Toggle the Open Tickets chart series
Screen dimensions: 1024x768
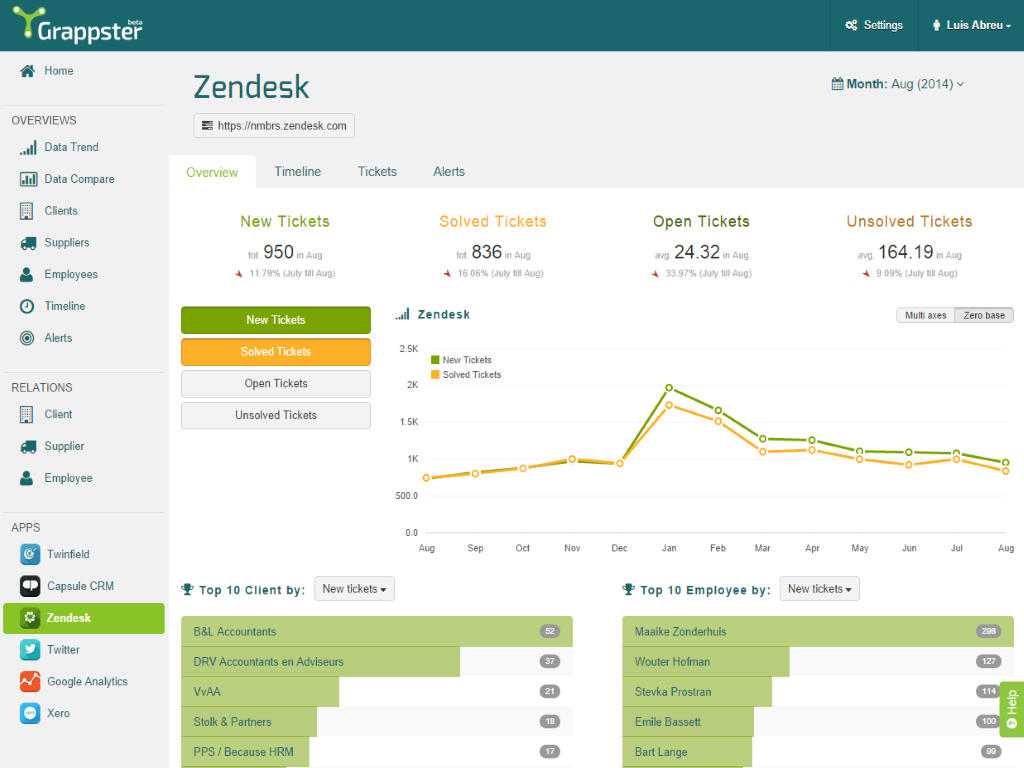276,384
